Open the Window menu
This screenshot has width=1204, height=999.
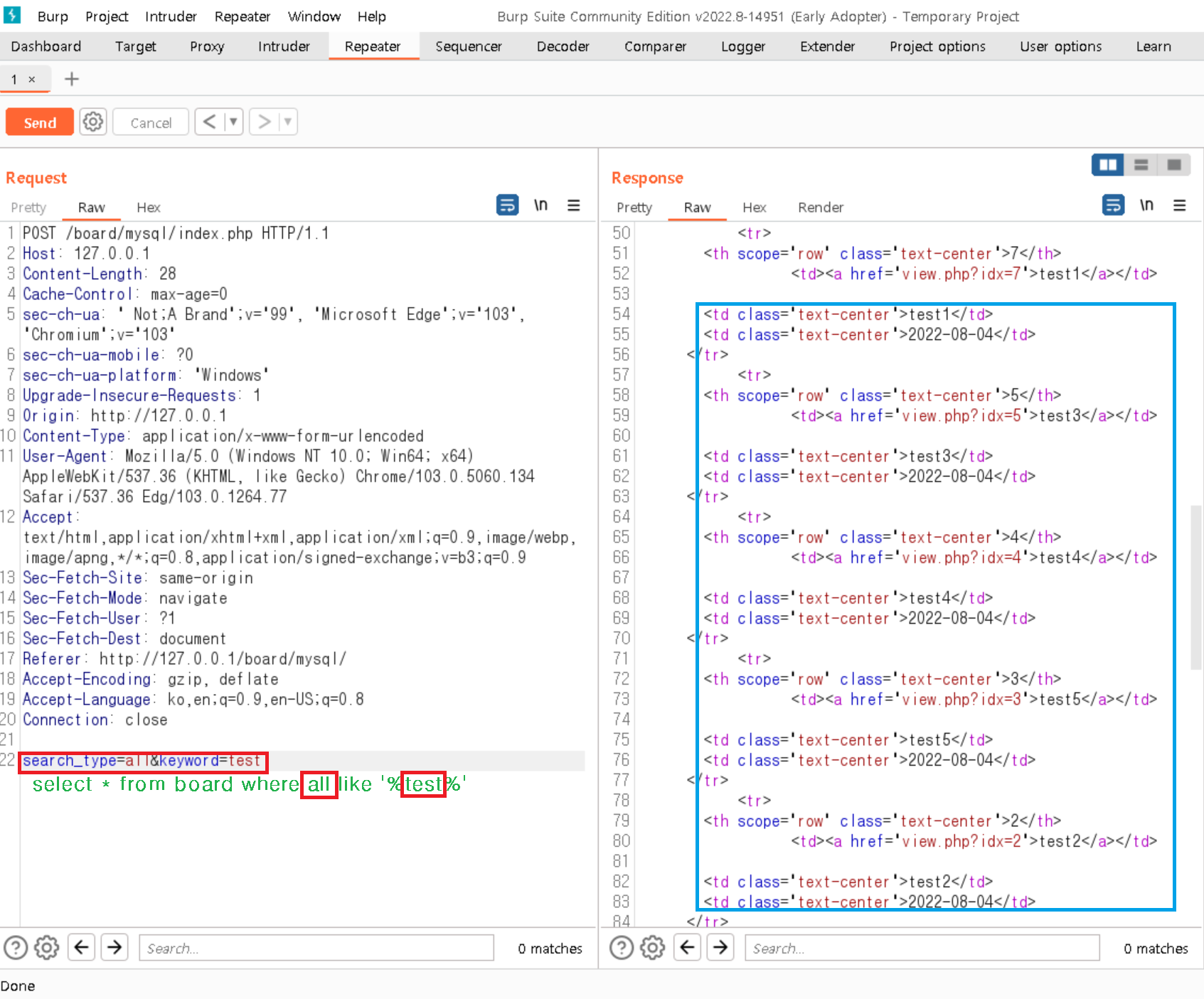point(314,16)
